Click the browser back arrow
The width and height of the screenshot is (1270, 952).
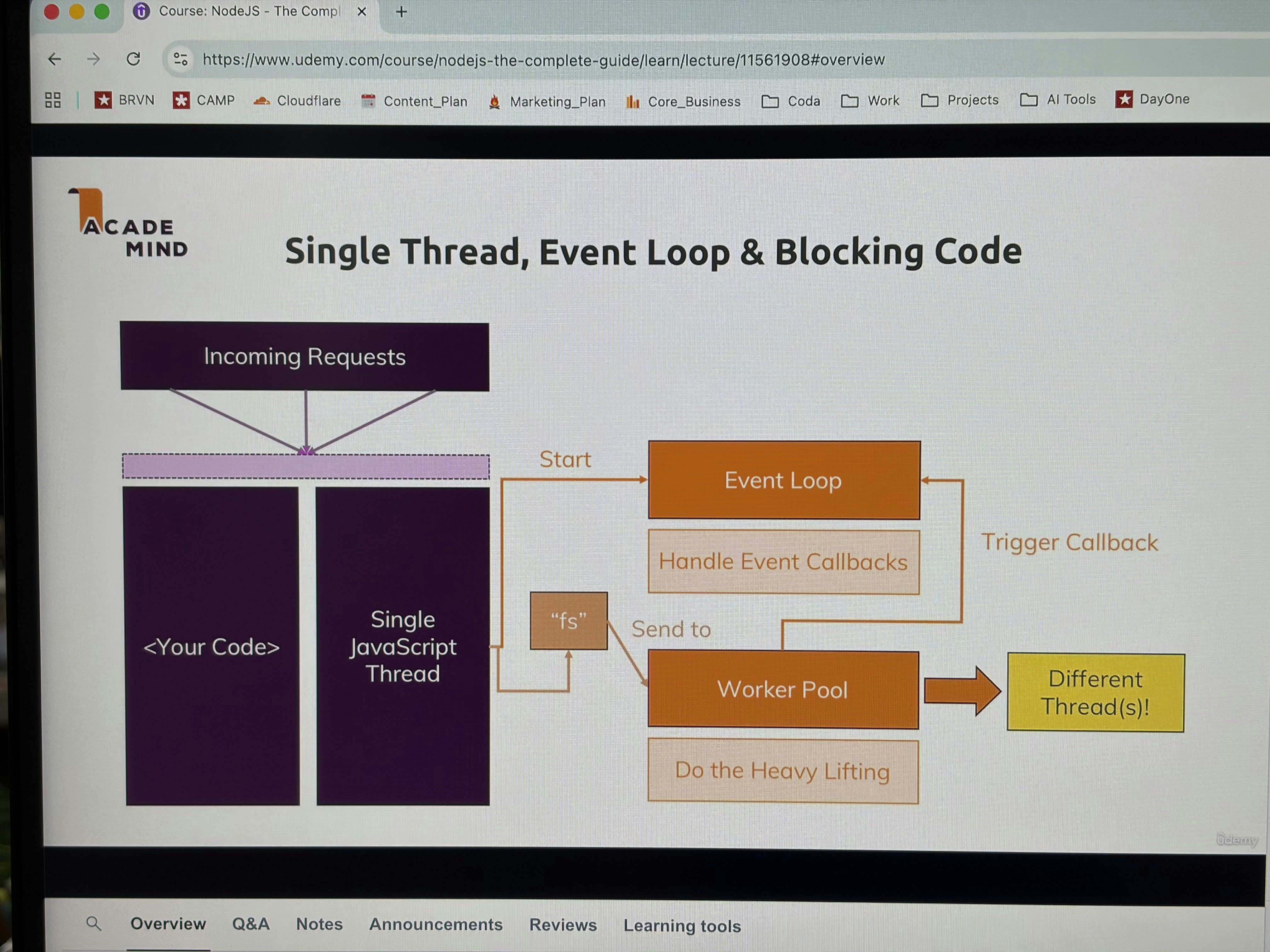54,59
